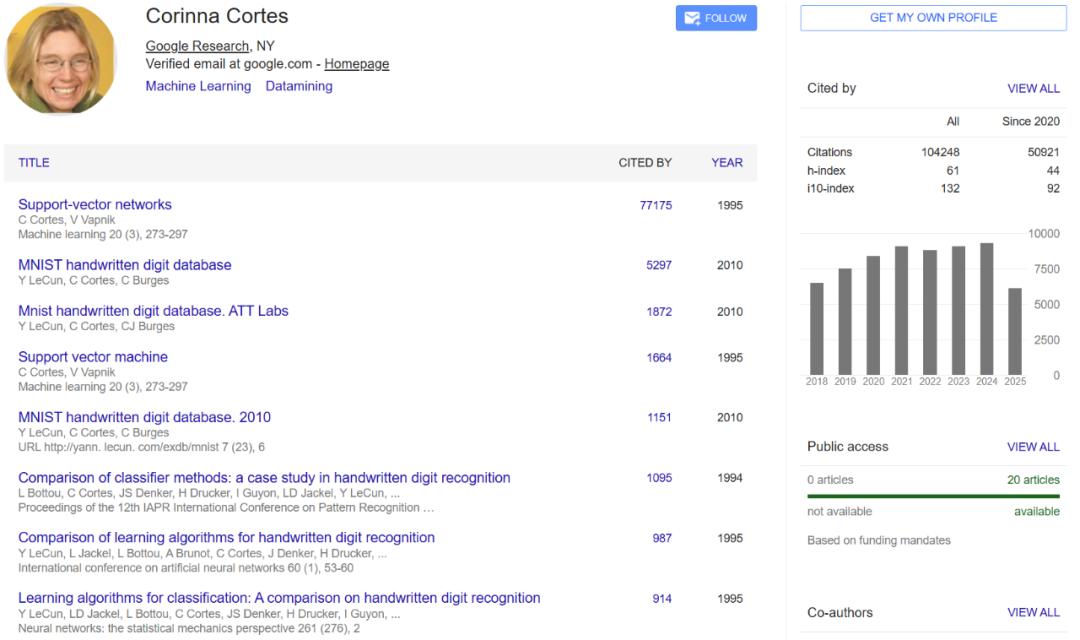
Task: View 77175 citations of Support-vector networks
Action: 656,205
